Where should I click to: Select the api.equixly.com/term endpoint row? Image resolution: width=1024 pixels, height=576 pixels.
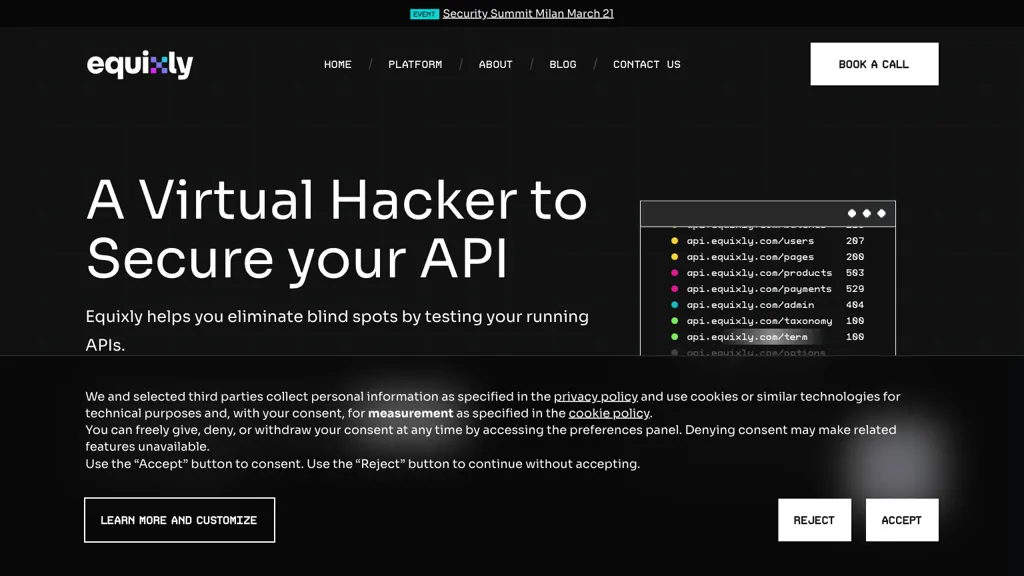[760, 337]
